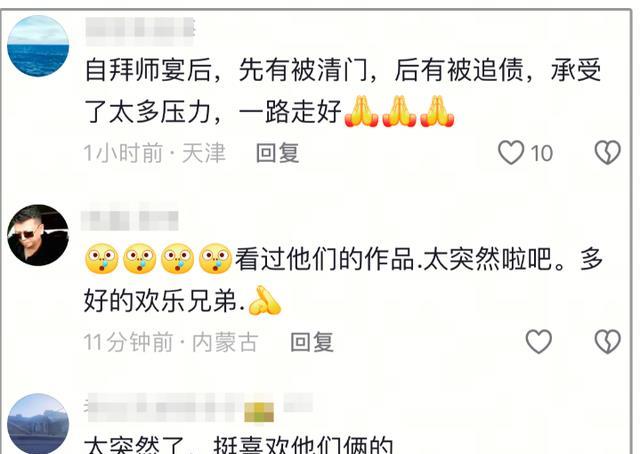The image size is (640, 454).
Task: Click the 11分钟前 · 内蒙古 timestamp
Action: tap(171, 342)
